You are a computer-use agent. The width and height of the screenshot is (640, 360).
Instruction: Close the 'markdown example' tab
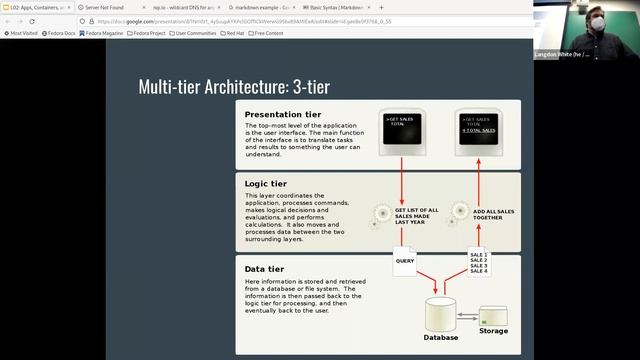[293, 7]
